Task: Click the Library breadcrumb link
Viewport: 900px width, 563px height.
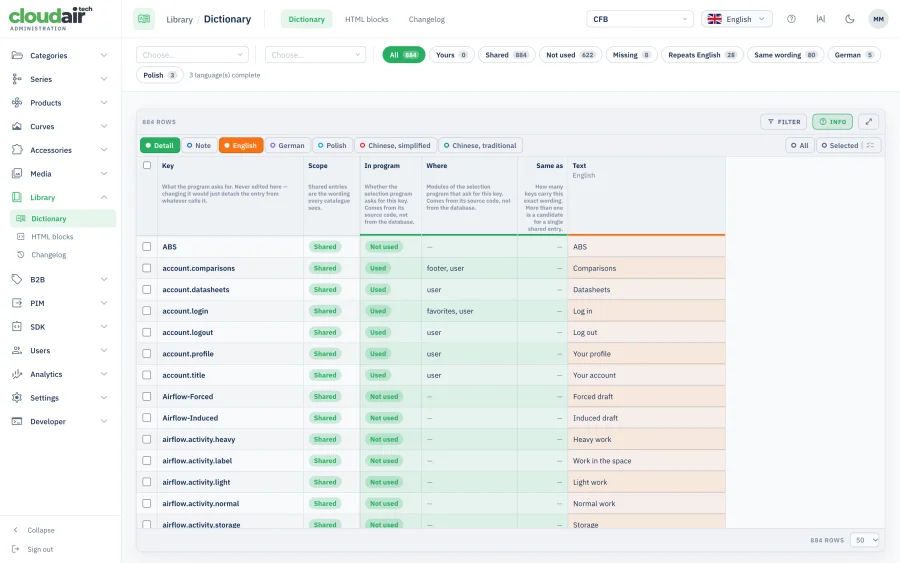Action: pos(179,19)
